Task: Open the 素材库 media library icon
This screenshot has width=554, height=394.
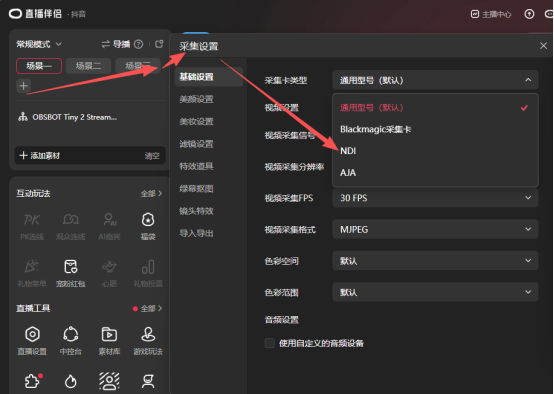Action: pyautogui.click(x=109, y=334)
